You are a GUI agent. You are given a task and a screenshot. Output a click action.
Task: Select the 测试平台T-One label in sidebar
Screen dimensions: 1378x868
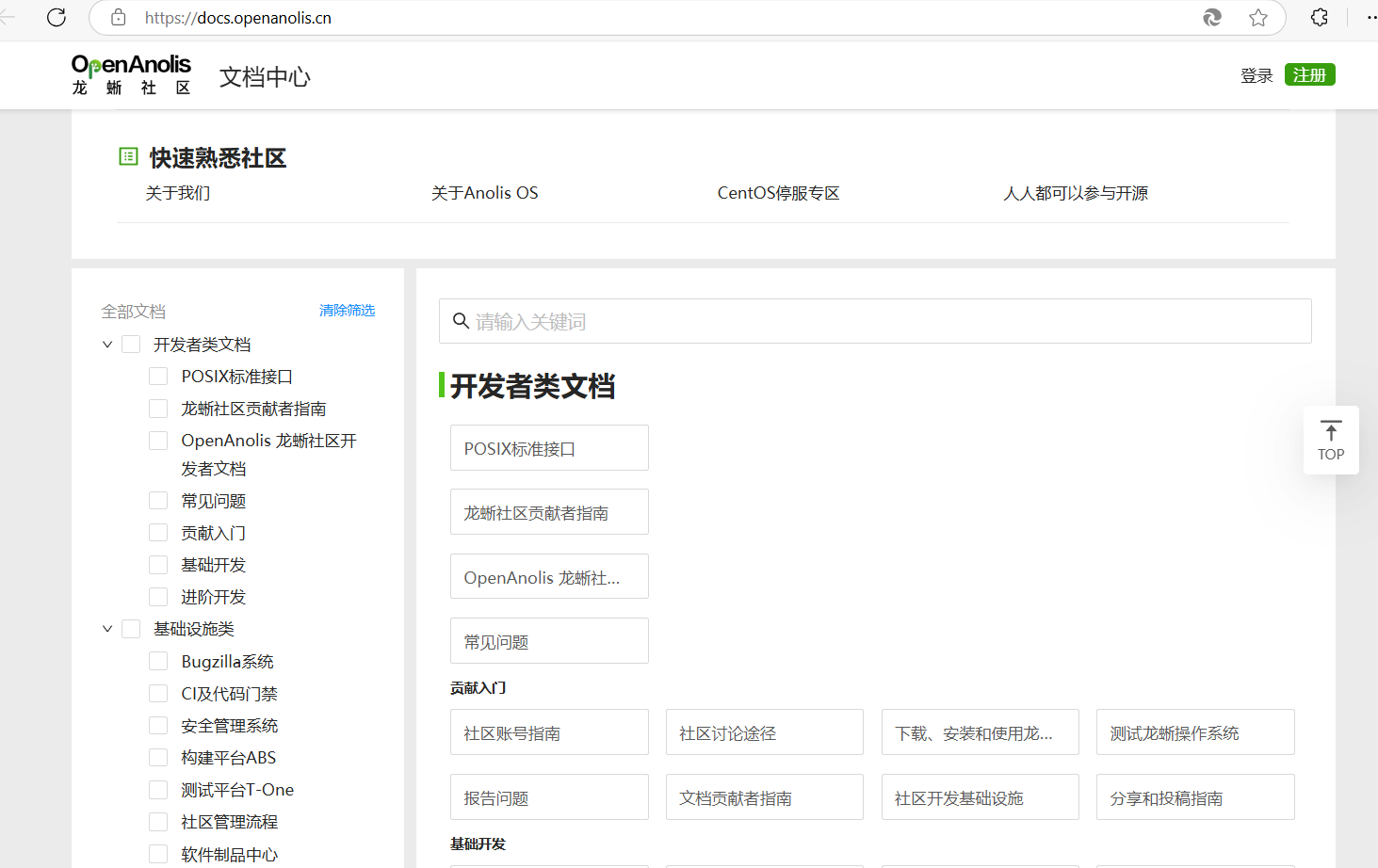237,790
